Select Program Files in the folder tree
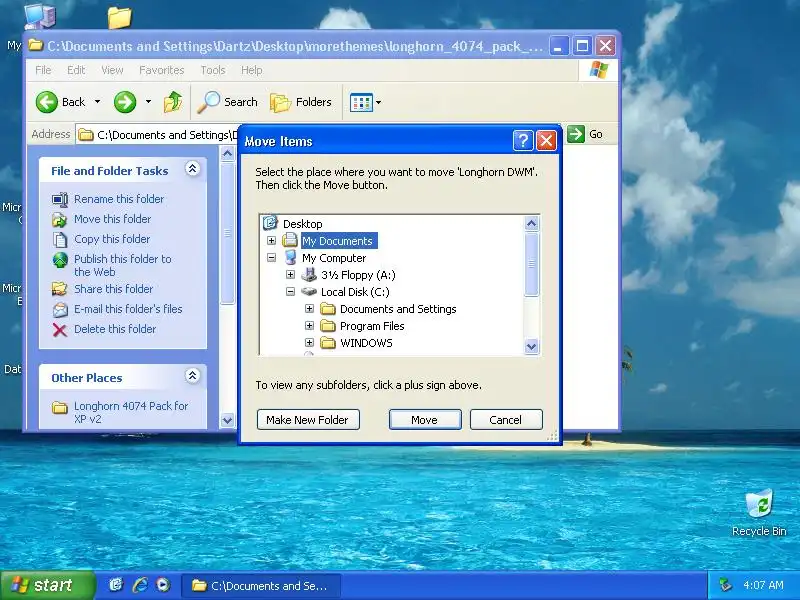This screenshot has height=600, width=800. [372, 326]
